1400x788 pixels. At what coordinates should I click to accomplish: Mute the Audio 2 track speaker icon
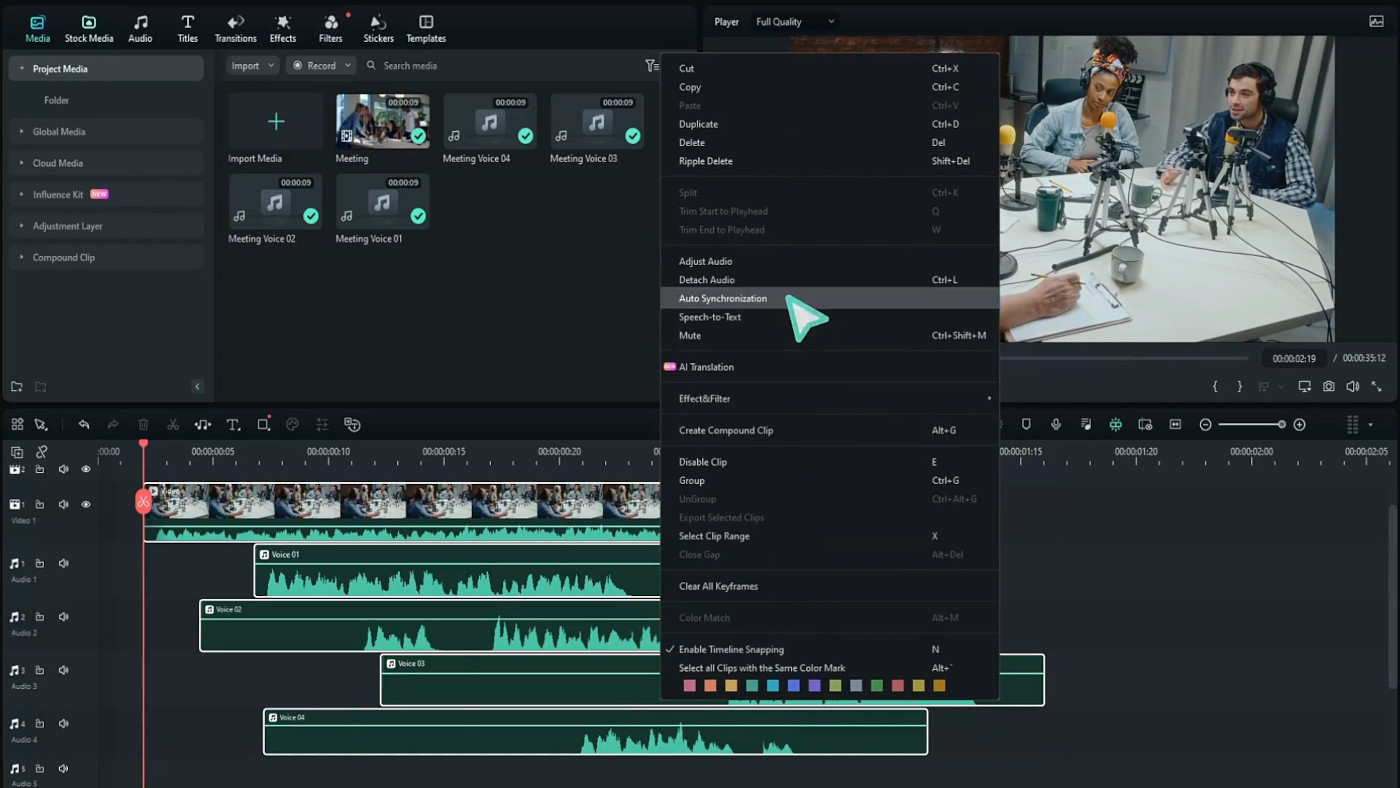[63, 617]
